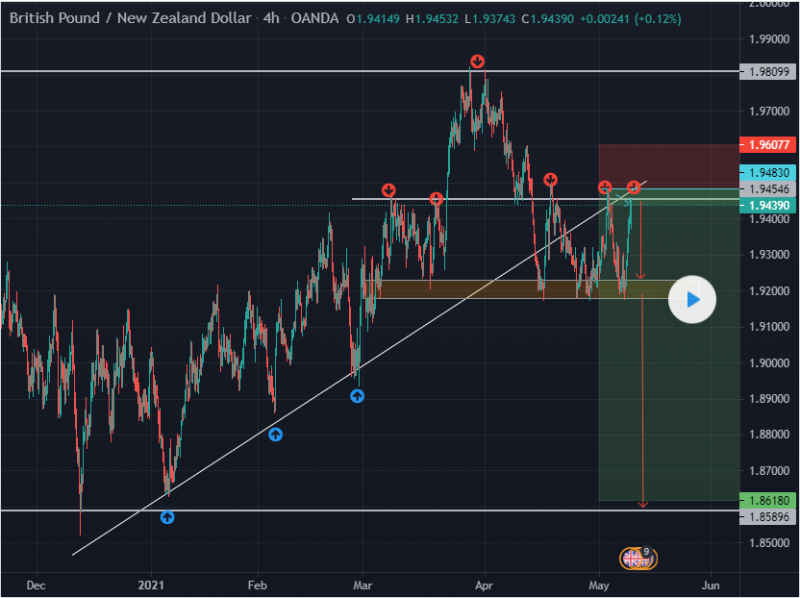Click the red arrow marker in mid-April
This screenshot has height=598, width=800.
click(550, 180)
